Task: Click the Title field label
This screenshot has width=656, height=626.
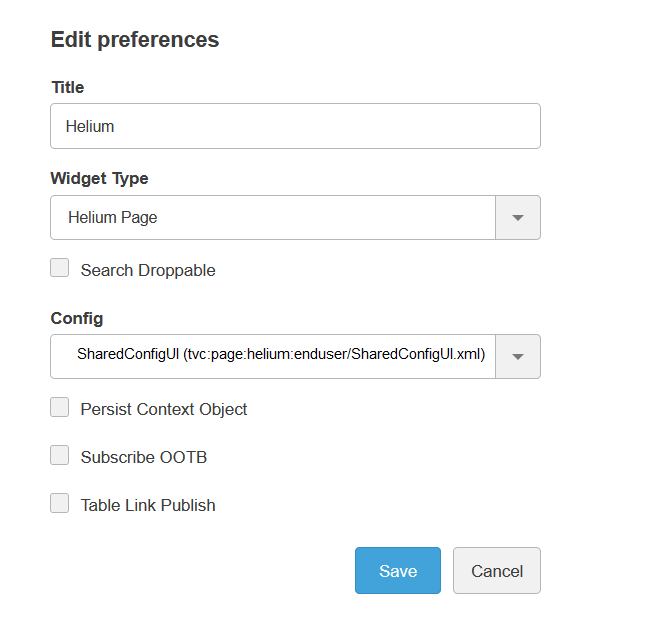Action: click(x=68, y=87)
